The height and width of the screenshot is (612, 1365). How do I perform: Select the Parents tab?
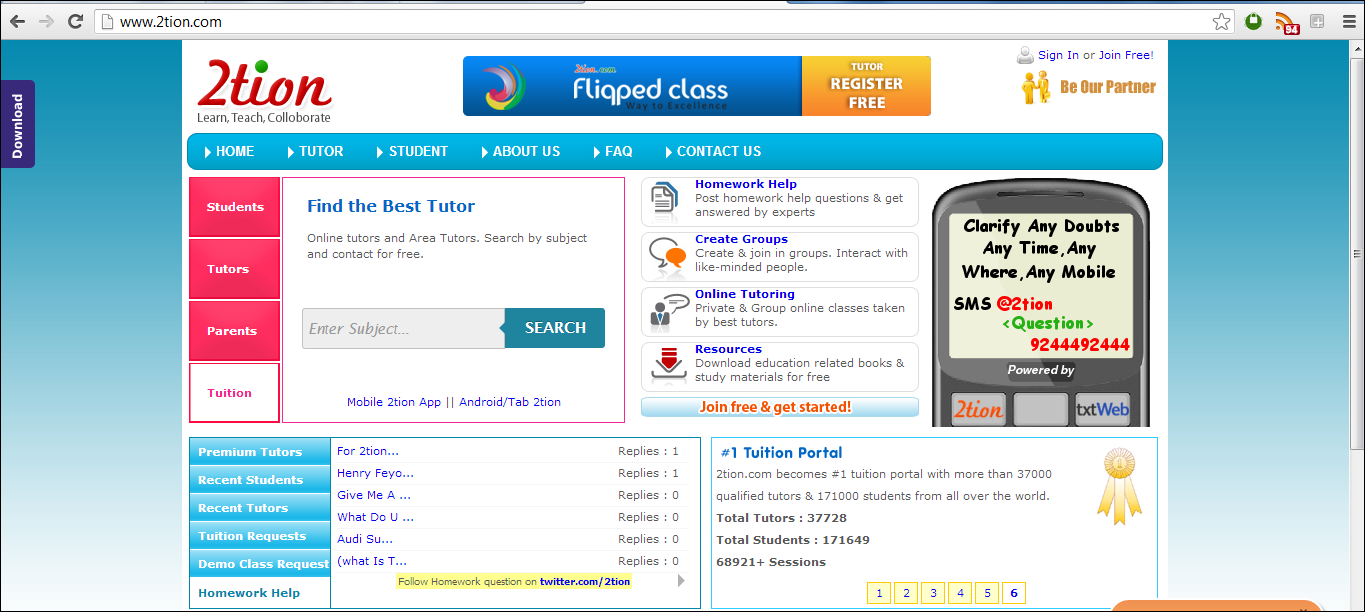coord(235,331)
